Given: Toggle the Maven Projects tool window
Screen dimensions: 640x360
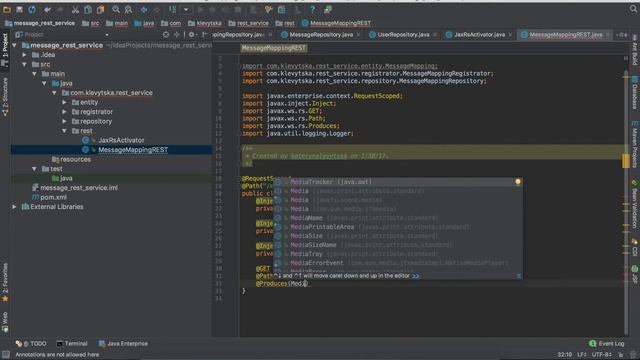Looking at the screenshot, I should point(635,144).
